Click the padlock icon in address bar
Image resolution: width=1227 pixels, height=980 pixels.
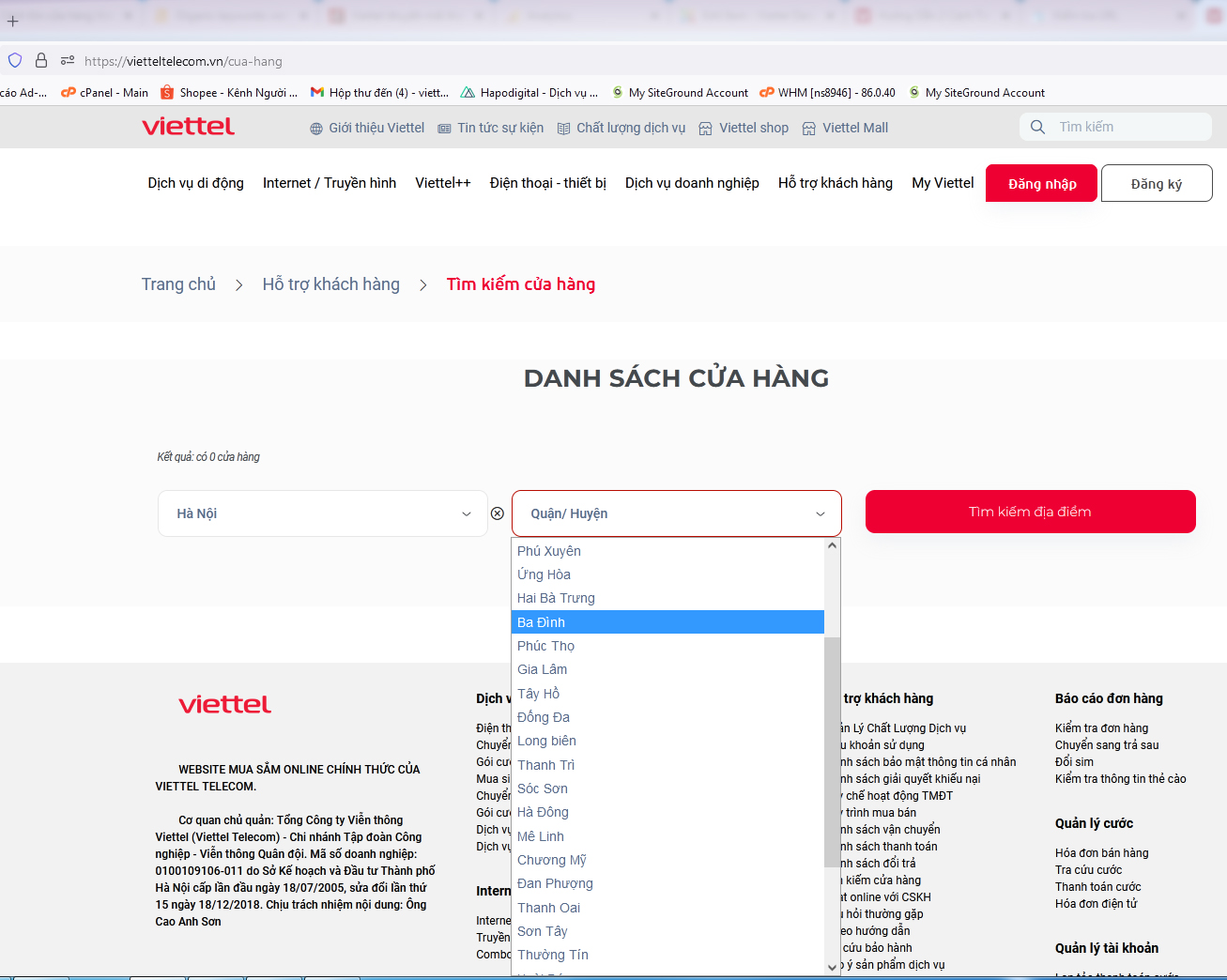(x=41, y=60)
